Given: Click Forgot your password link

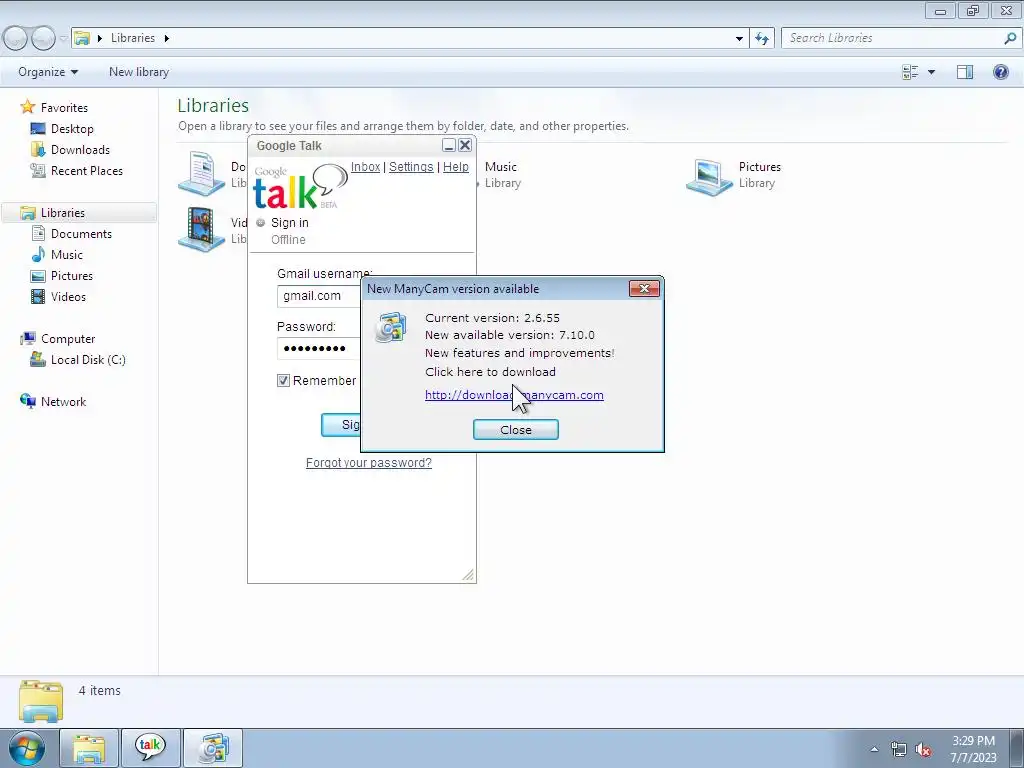Looking at the screenshot, I should 368,463.
